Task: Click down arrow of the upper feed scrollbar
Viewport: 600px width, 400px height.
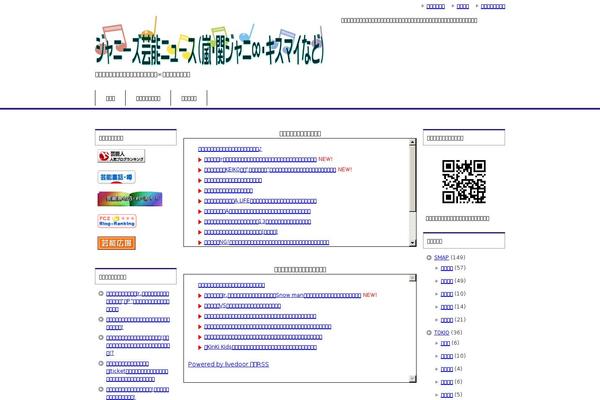Action: 412,243
